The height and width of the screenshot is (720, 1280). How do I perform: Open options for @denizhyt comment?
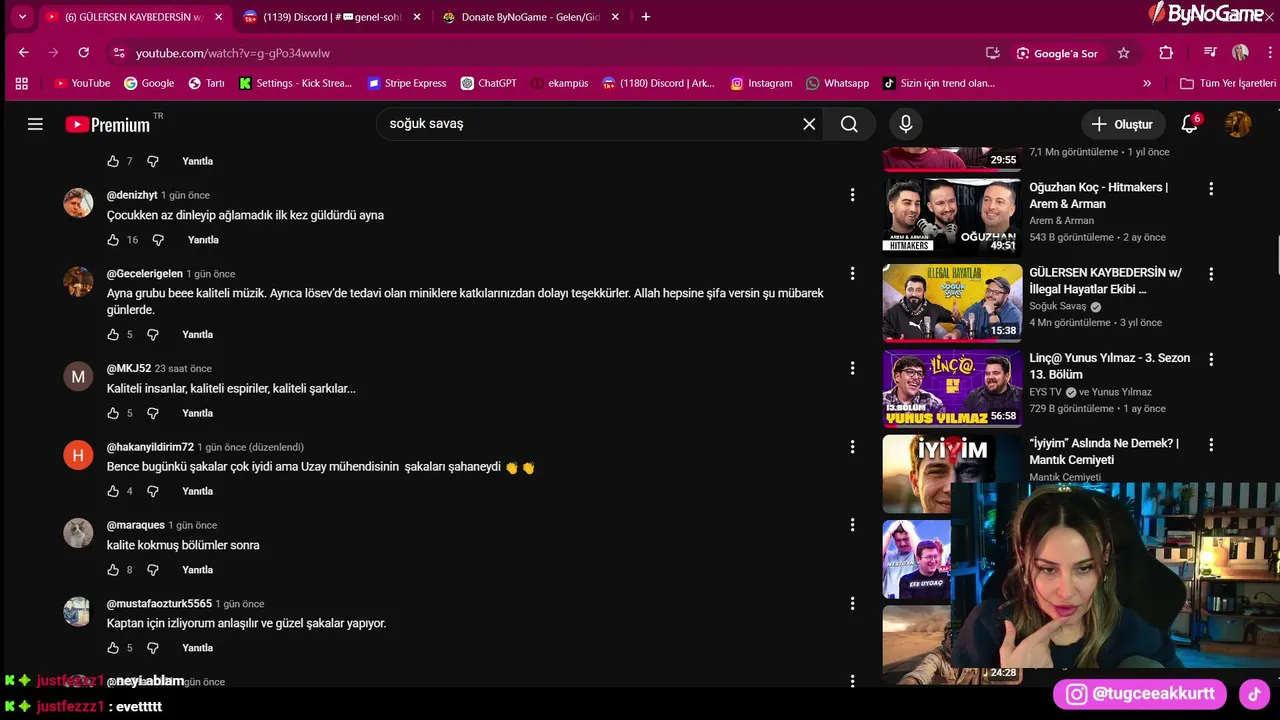(852, 195)
